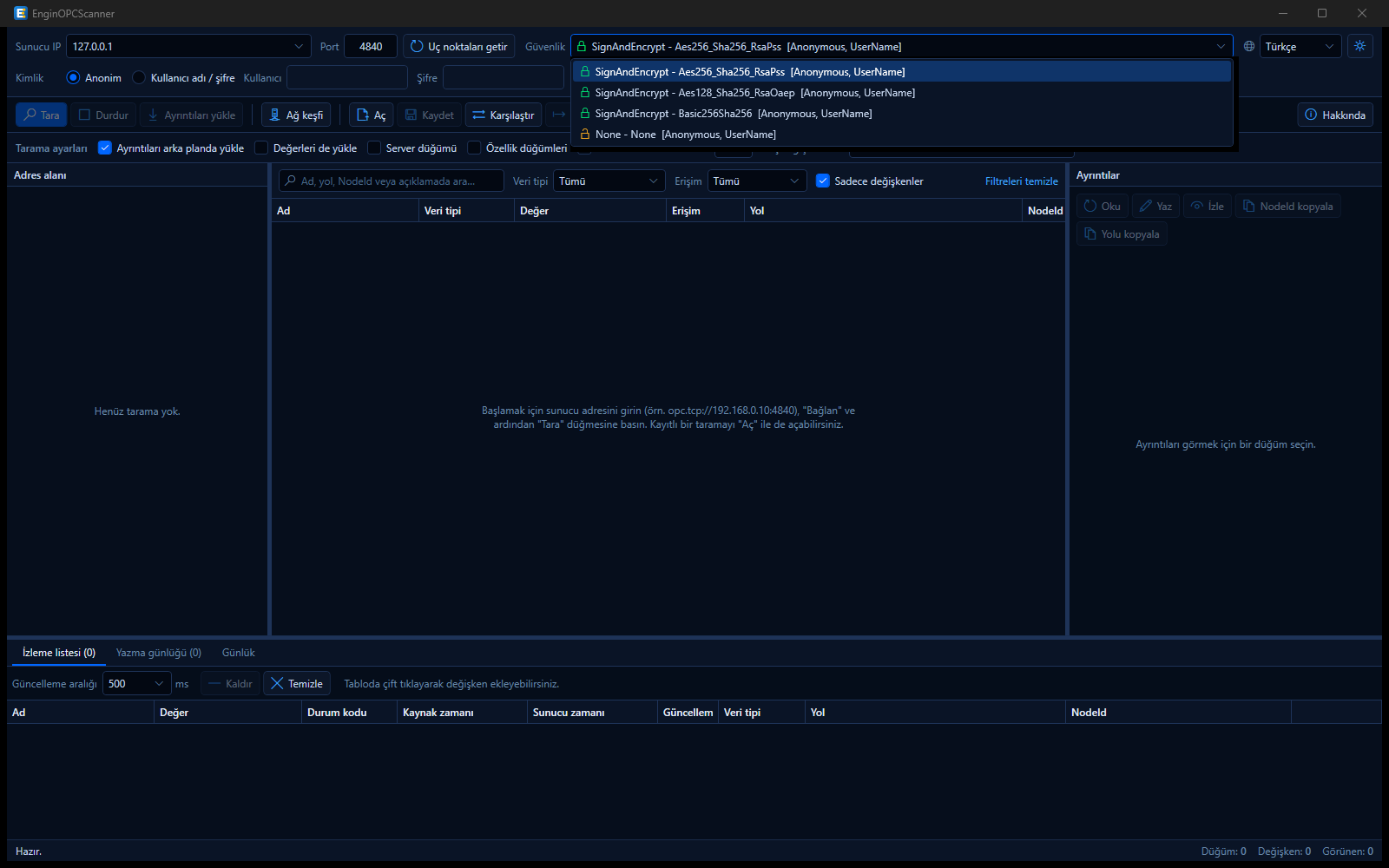
Task: Open the Erişim filter dropdown
Action: 757,181
